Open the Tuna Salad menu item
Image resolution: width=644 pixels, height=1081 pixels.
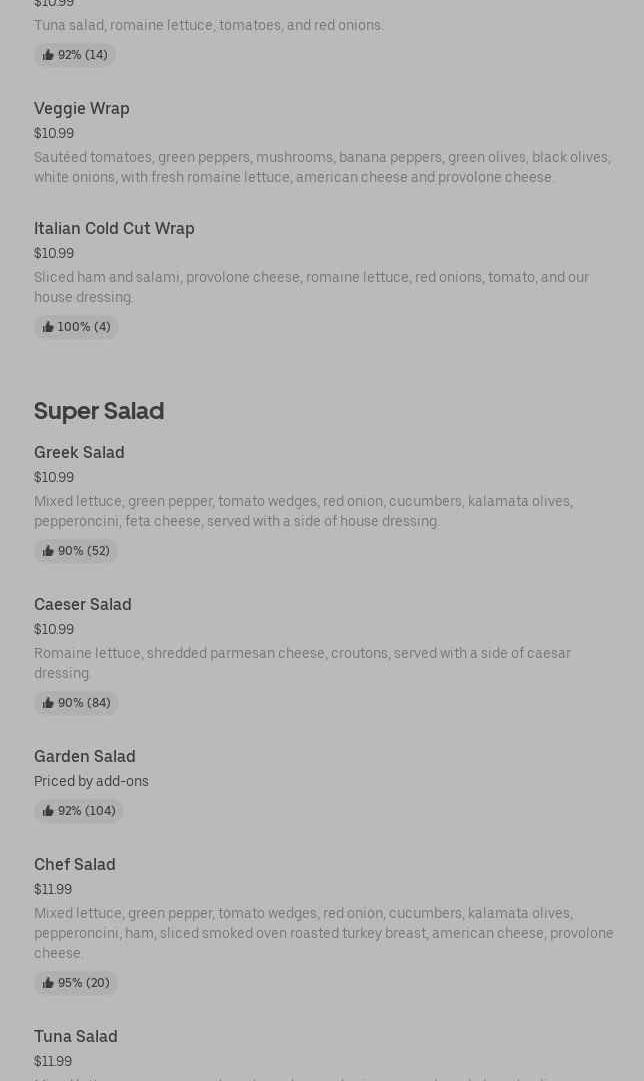76,1036
